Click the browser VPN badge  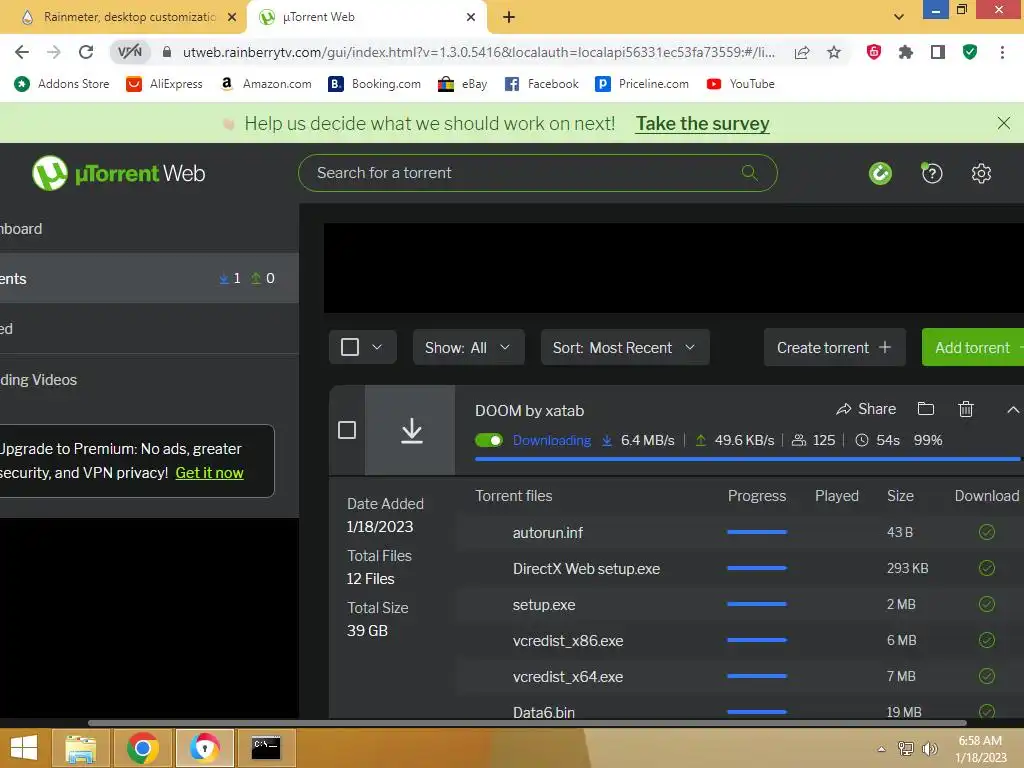[129, 52]
